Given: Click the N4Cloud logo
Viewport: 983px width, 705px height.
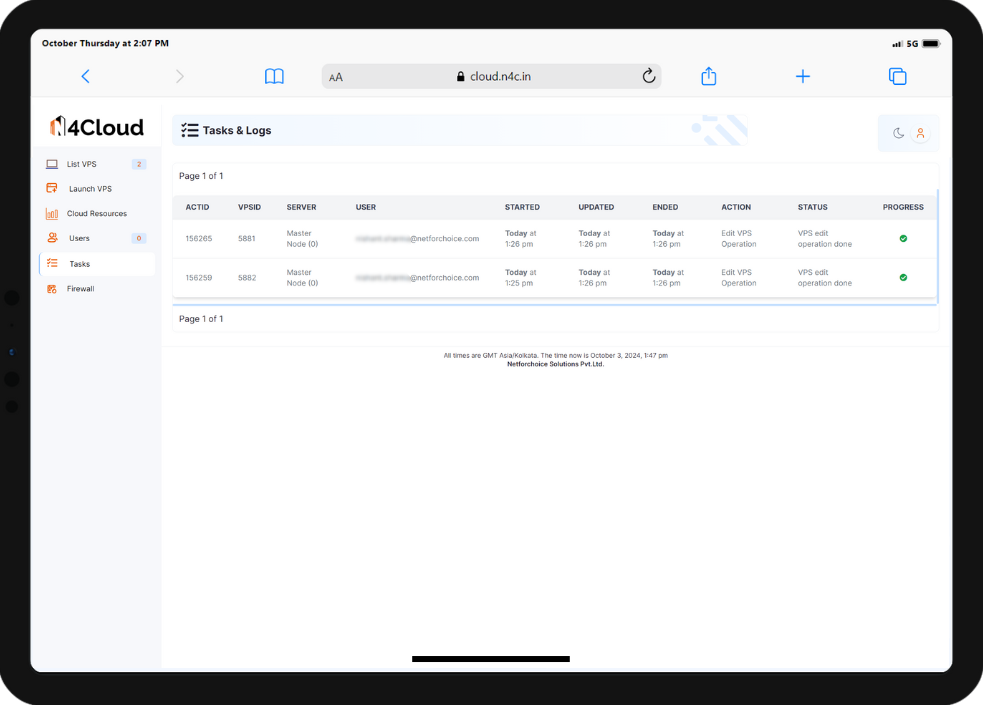Looking at the screenshot, I should (97, 127).
